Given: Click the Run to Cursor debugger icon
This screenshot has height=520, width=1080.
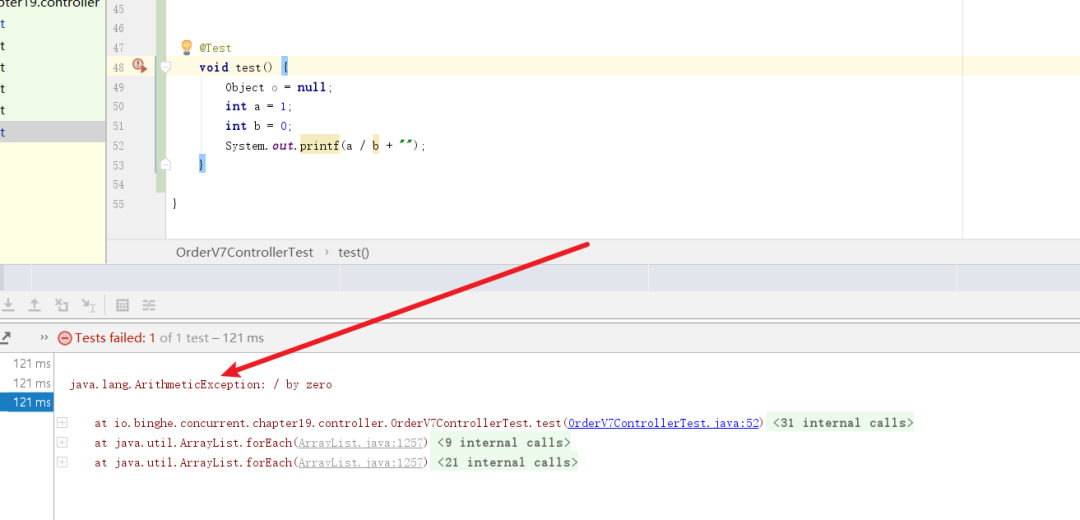Looking at the screenshot, I should (x=88, y=305).
